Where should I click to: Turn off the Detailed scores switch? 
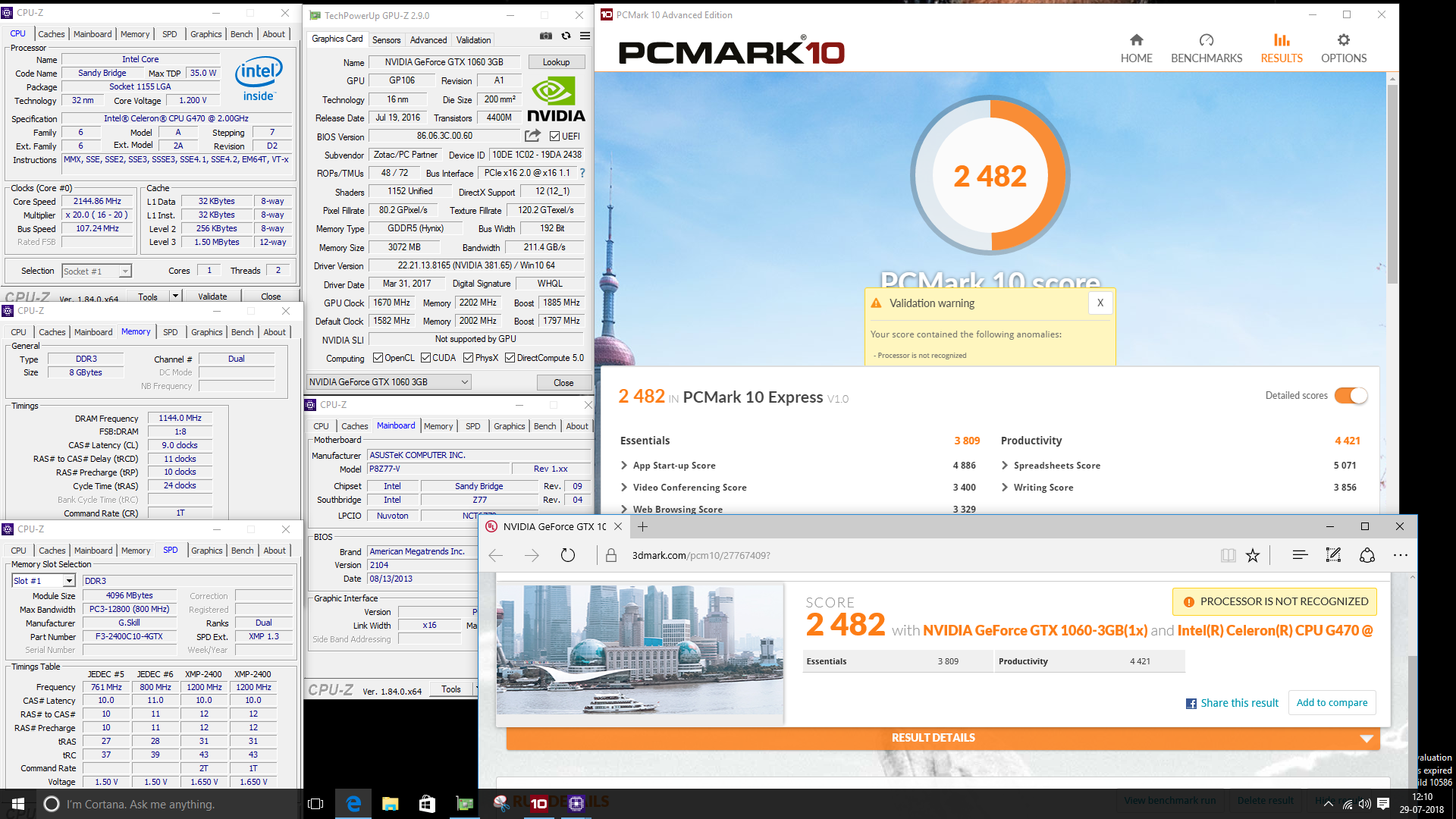pyautogui.click(x=1351, y=395)
